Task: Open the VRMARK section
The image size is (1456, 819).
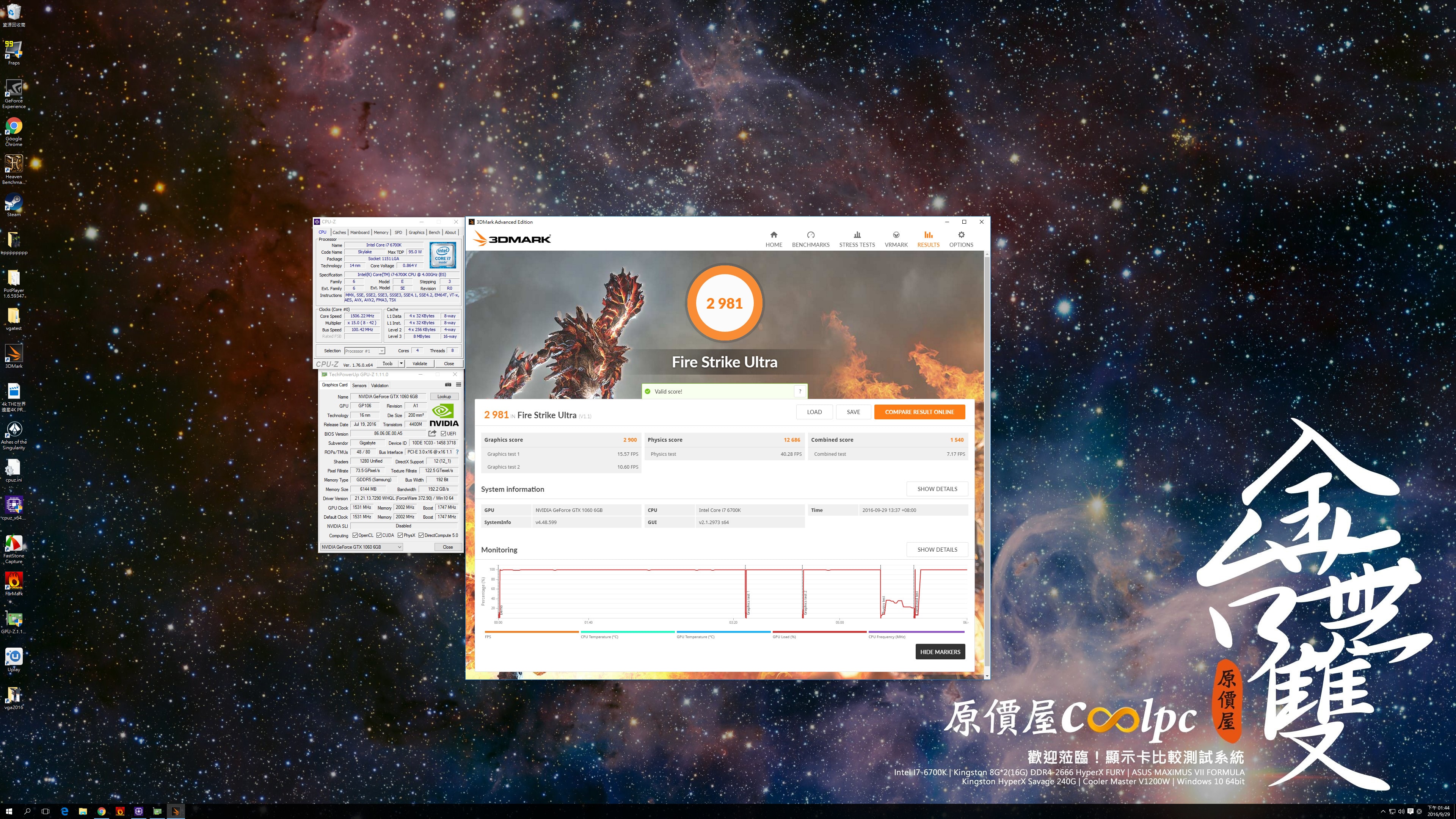Action: coord(896,239)
